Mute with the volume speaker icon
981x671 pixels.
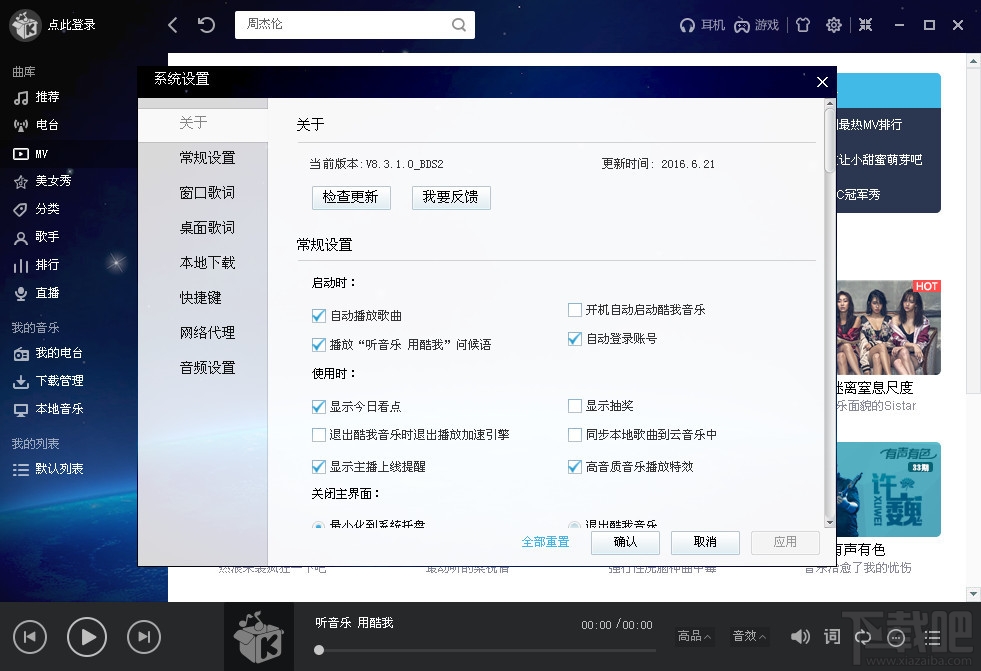(x=800, y=637)
